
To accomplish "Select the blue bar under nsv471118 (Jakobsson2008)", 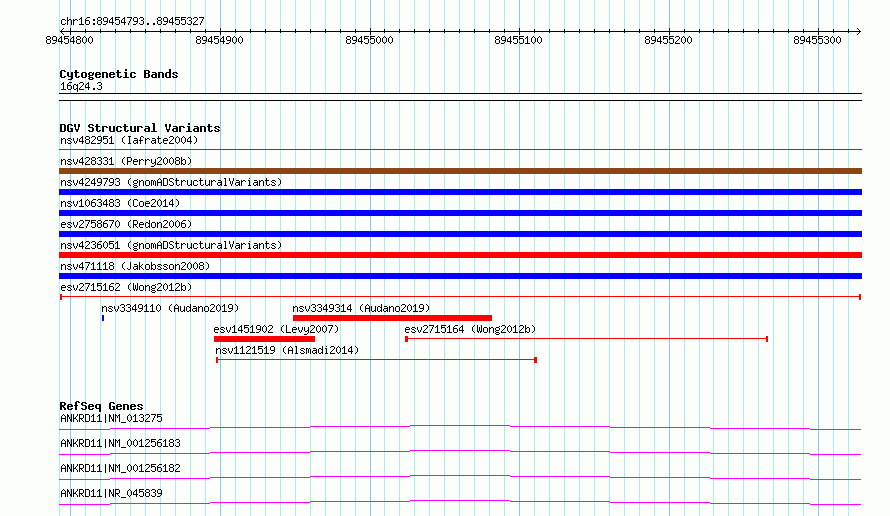I will [x=460, y=276].
